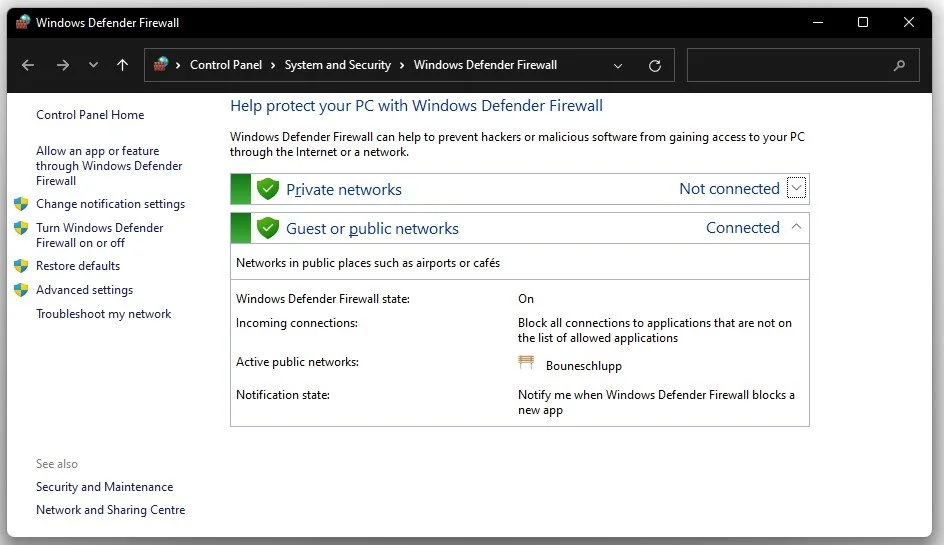Click green shield icon next to Private networks

click(267, 189)
